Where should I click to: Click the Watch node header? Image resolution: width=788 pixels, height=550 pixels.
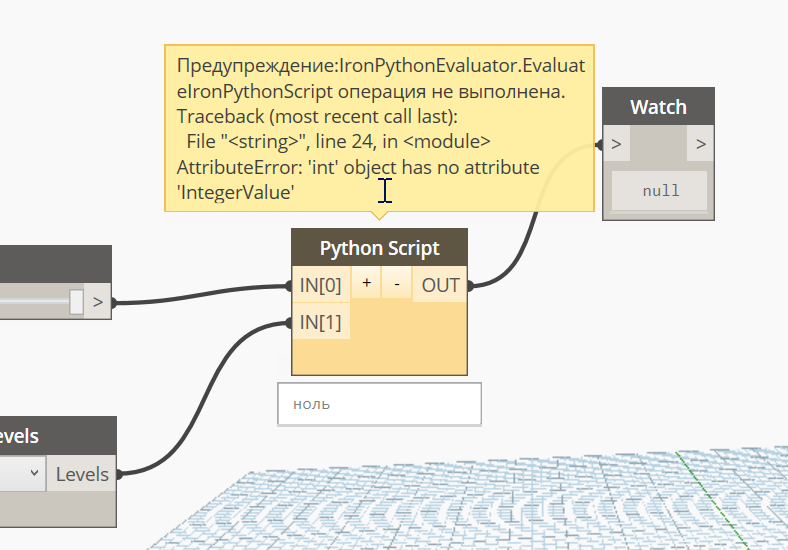coord(658,107)
